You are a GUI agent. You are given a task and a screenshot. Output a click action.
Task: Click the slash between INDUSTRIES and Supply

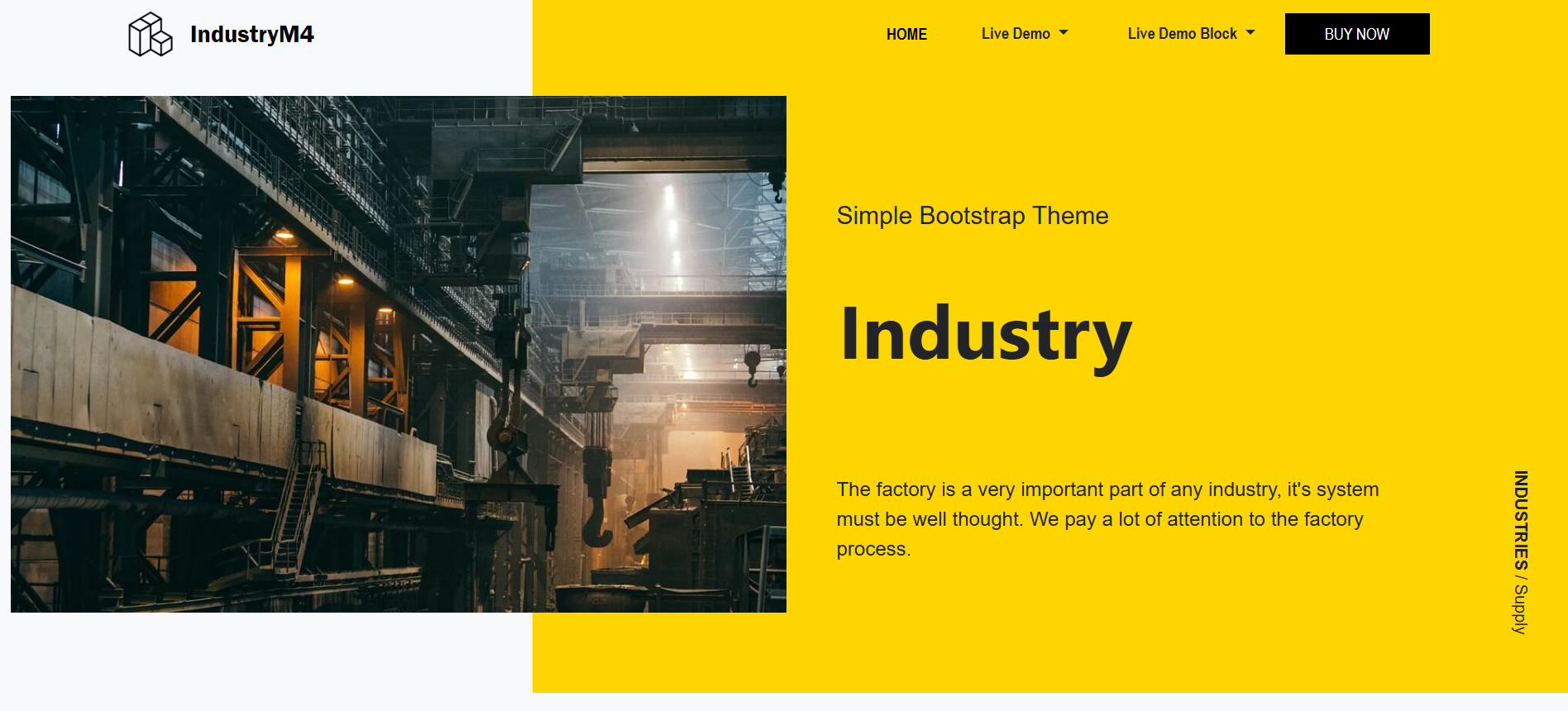(1520, 577)
